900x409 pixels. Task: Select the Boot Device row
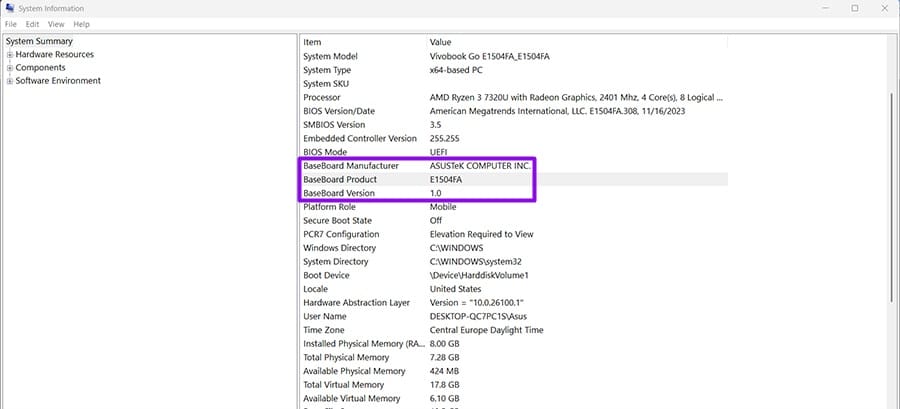514,275
